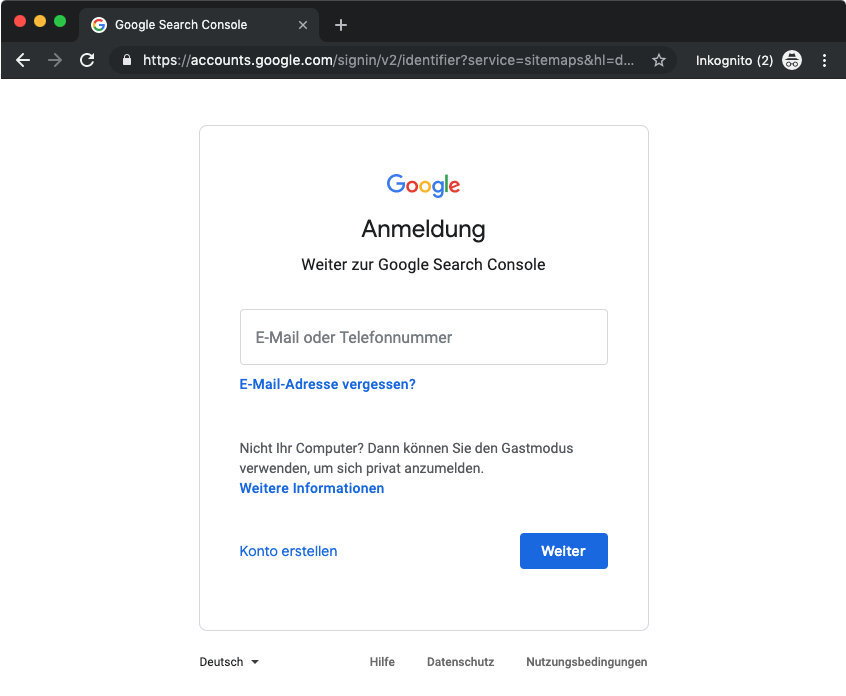Click the Weiter button
This screenshot has height=696, width=846.
pyautogui.click(x=563, y=551)
